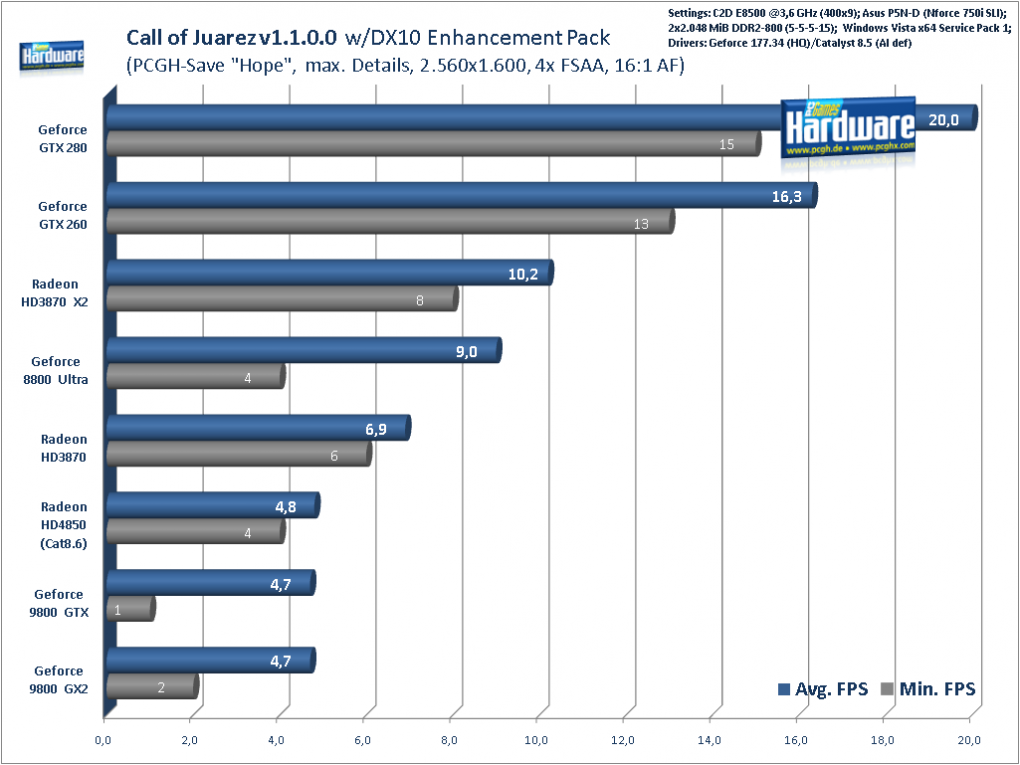Select the 'Geforce 9800 GTX' row label
This screenshot has height=765, width=1020.
59,604
